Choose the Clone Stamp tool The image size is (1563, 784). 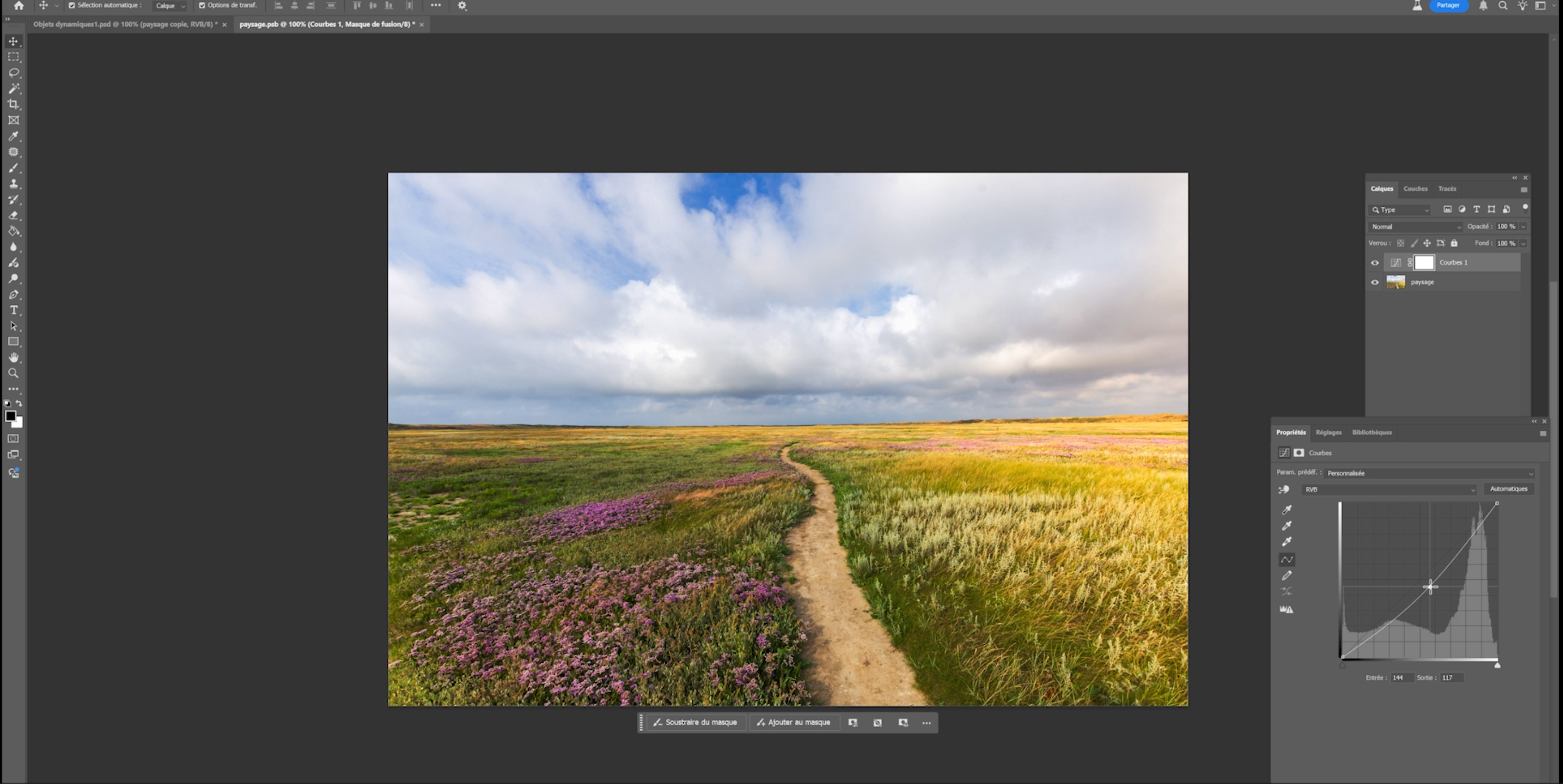(13, 184)
